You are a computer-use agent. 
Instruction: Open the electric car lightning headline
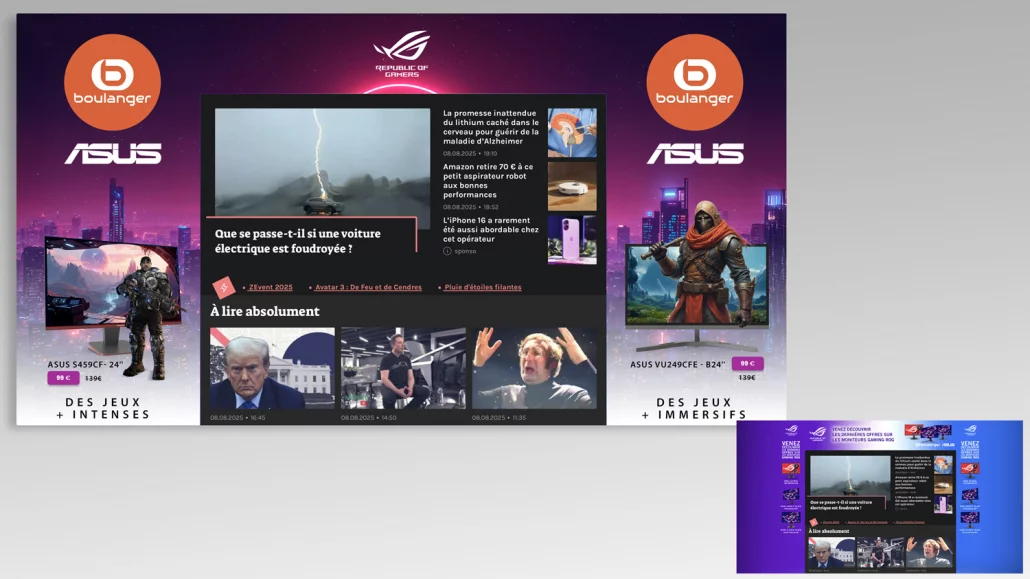pos(297,241)
